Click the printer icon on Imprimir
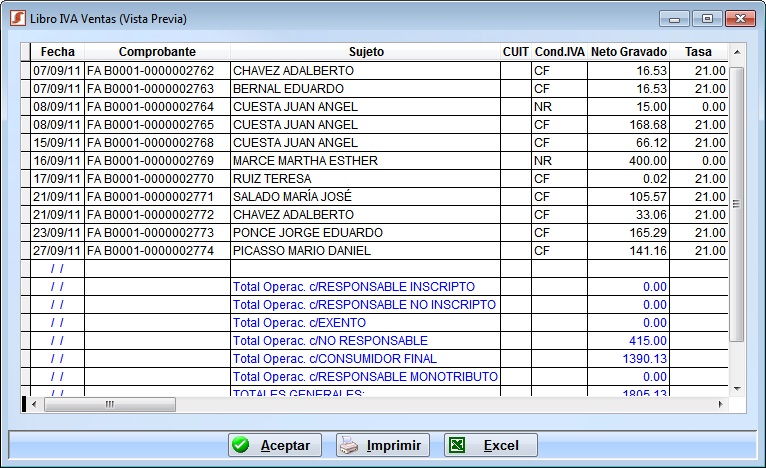The height and width of the screenshot is (468, 766). coord(347,445)
